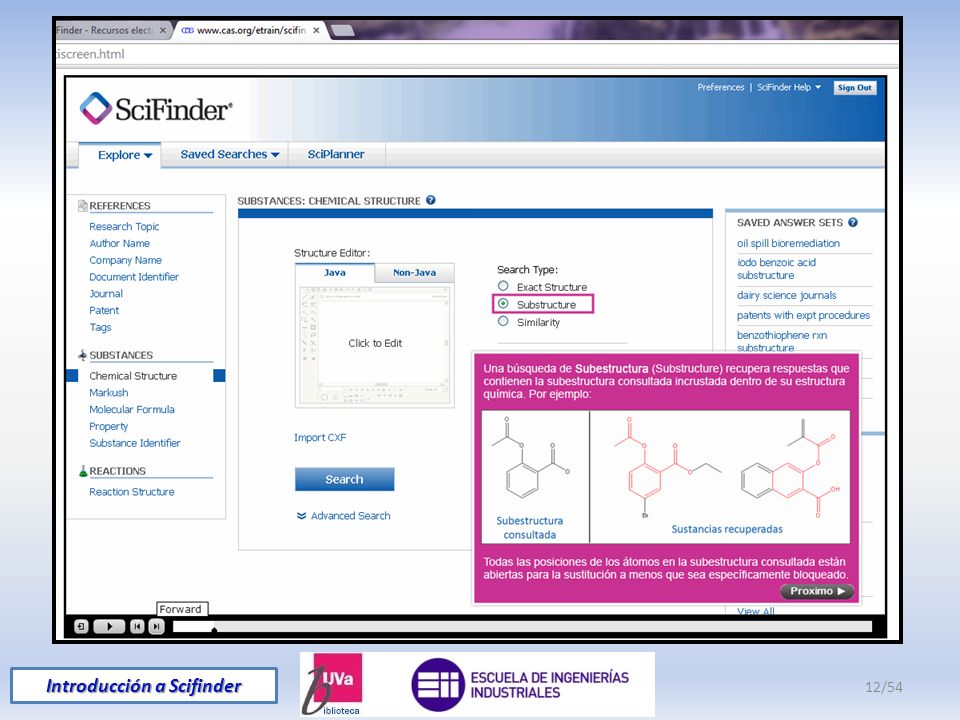Open Document Identifier search
This screenshot has height=720, width=960.
(x=134, y=277)
